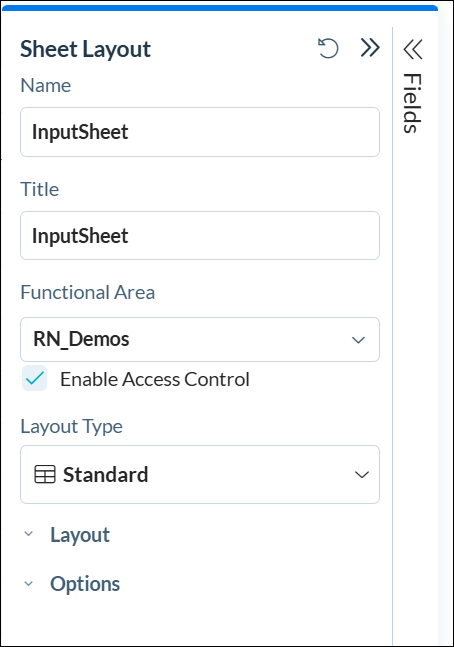Expand the Options section chevron
Screen dimensions: 454x647
pos(28,583)
